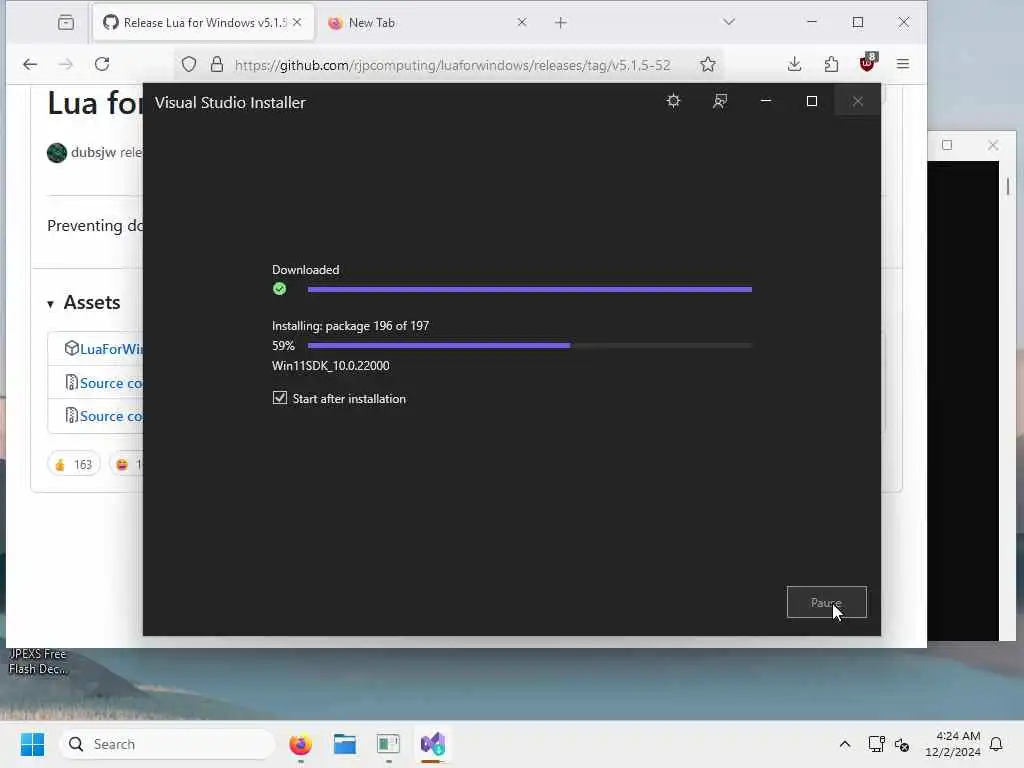Maximize the Firefox window
The image size is (1024, 768).
[858, 22]
